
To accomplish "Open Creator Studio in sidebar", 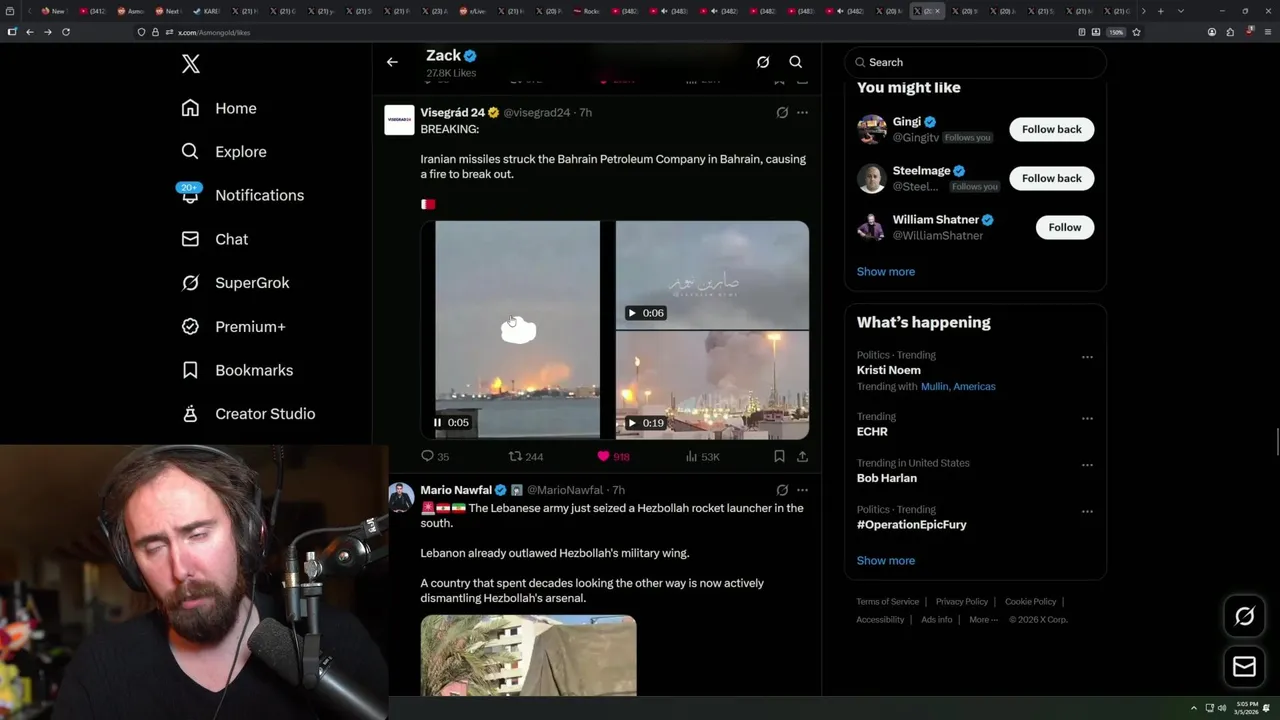I will click(x=248, y=414).
